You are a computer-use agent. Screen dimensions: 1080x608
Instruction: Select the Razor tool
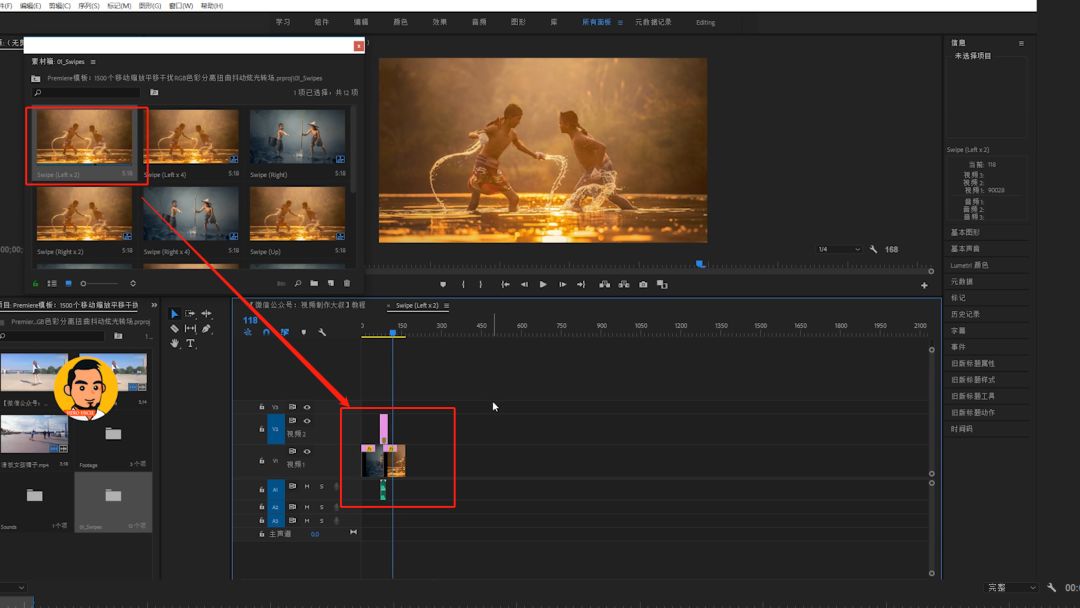coord(174,328)
